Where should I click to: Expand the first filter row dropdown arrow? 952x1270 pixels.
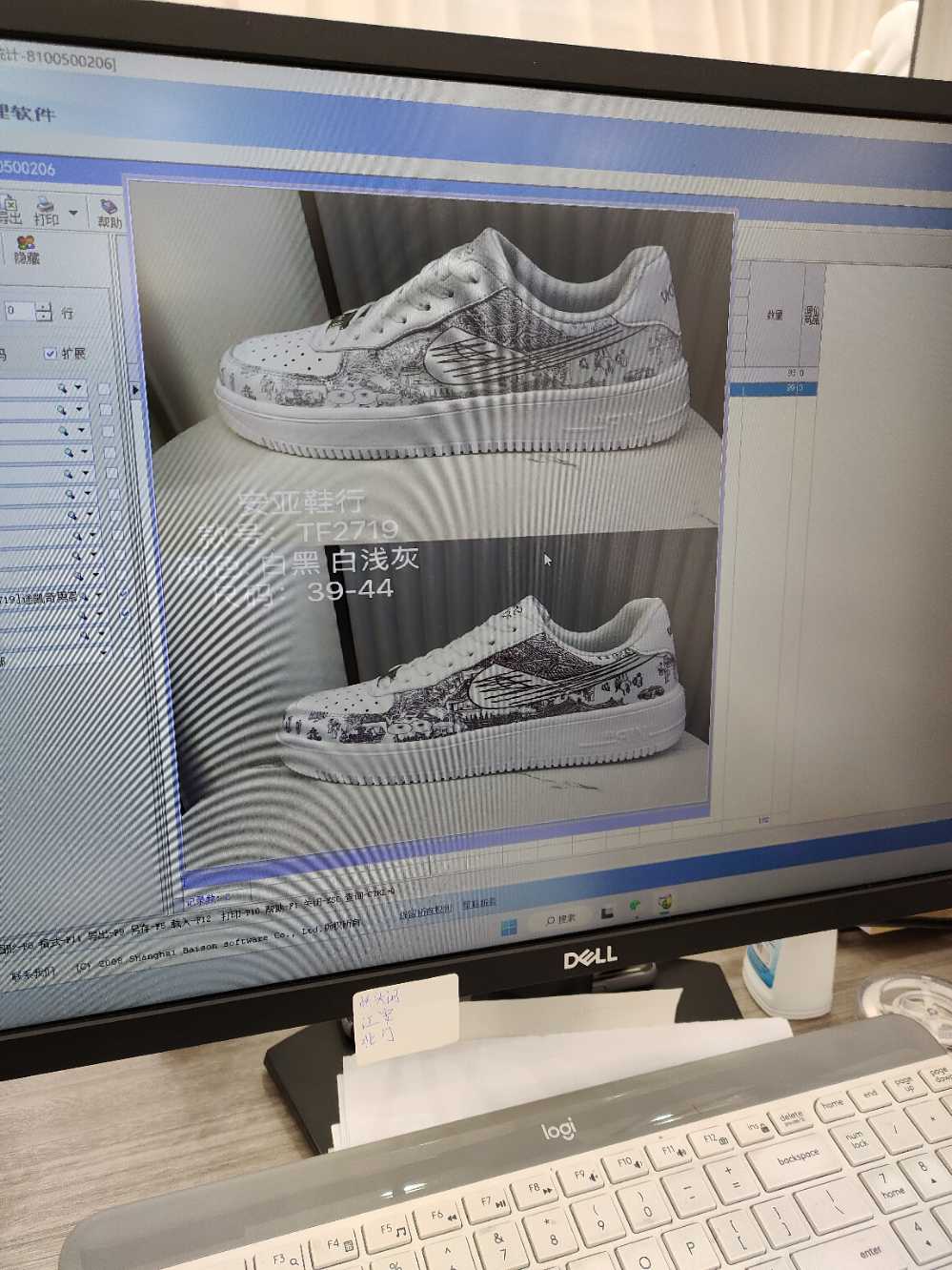click(78, 387)
